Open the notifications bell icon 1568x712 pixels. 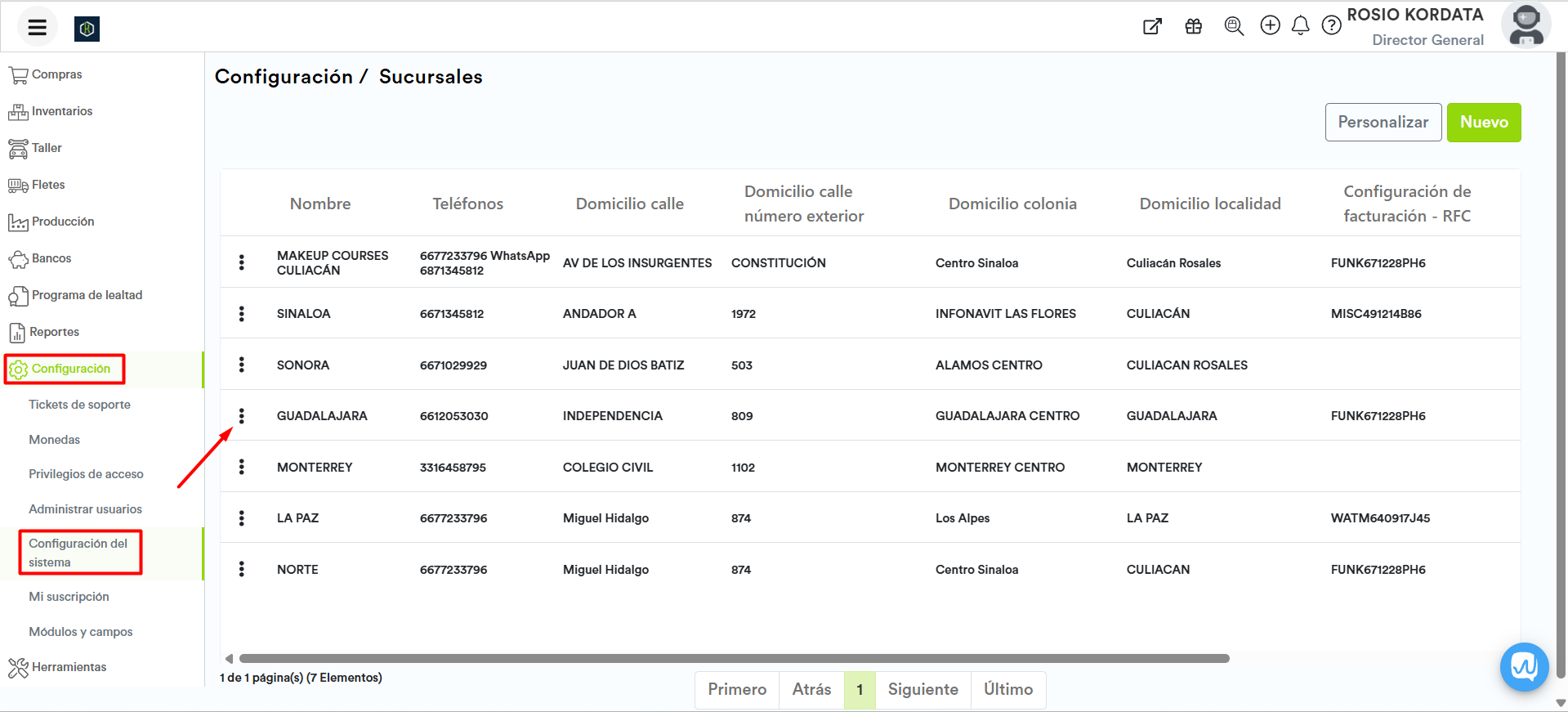1300,26
